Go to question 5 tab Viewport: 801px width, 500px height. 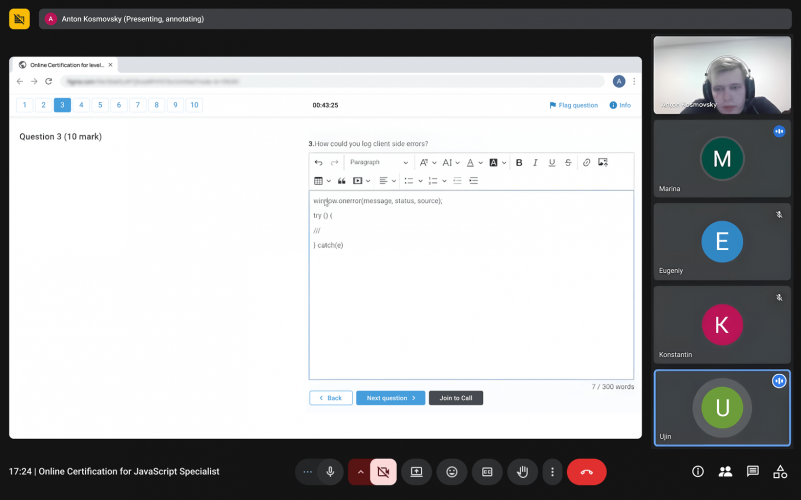(100, 105)
